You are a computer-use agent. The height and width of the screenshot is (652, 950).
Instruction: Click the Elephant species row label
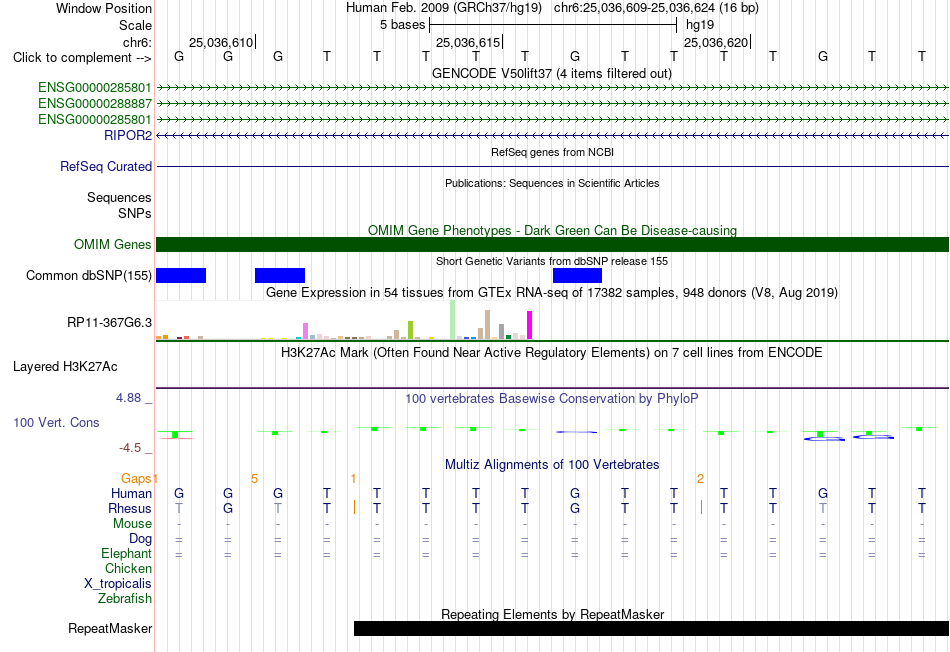[x=126, y=553]
